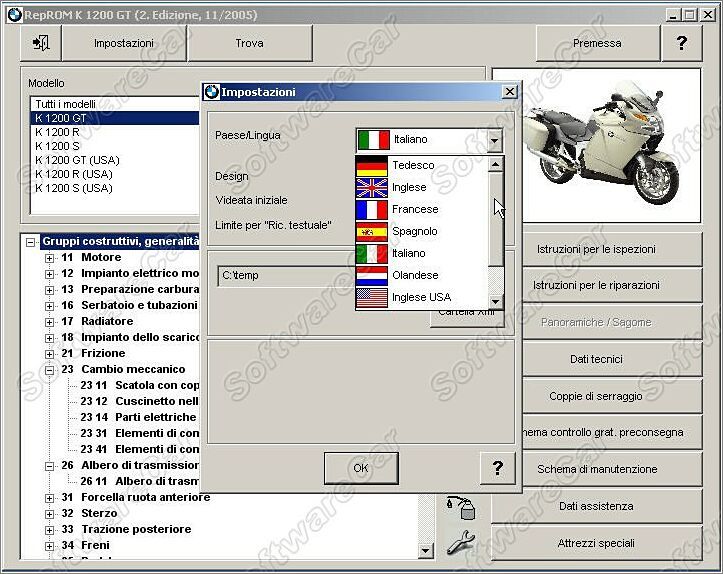Open the Paese/Lingua dropdown arrow
723x574 pixels.
pyautogui.click(x=494, y=141)
